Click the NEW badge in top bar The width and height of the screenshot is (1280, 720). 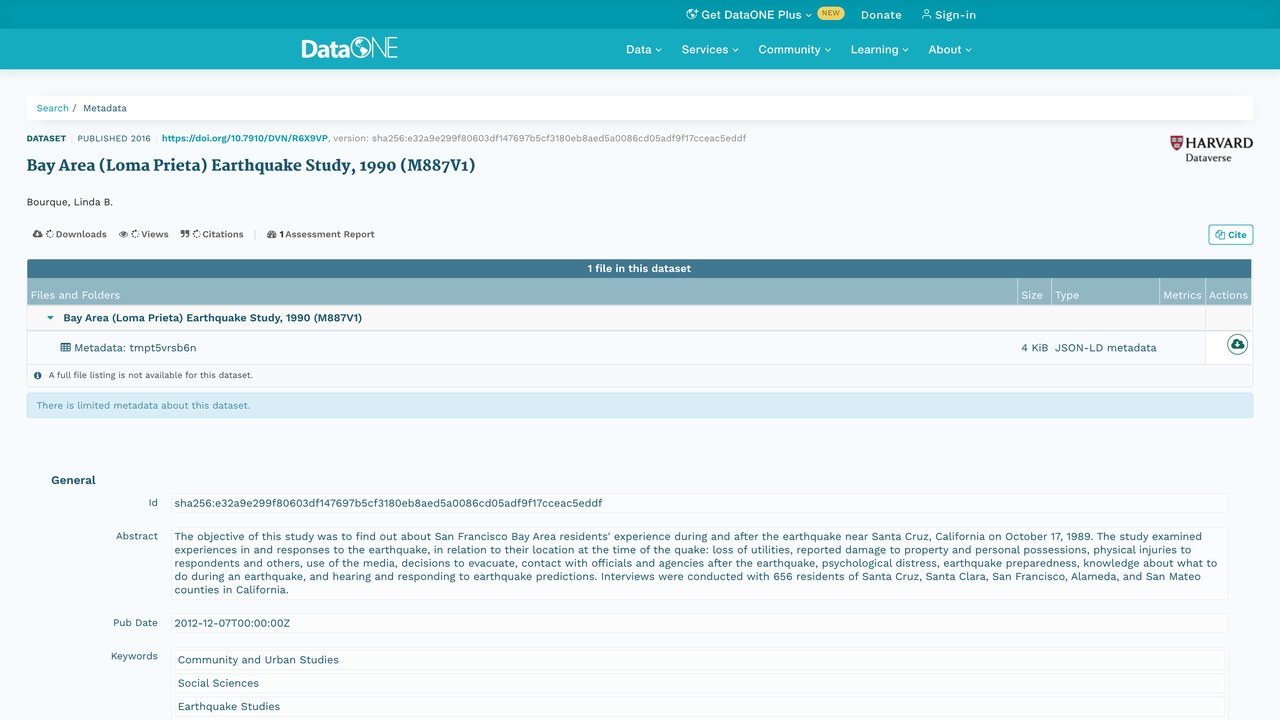point(831,14)
